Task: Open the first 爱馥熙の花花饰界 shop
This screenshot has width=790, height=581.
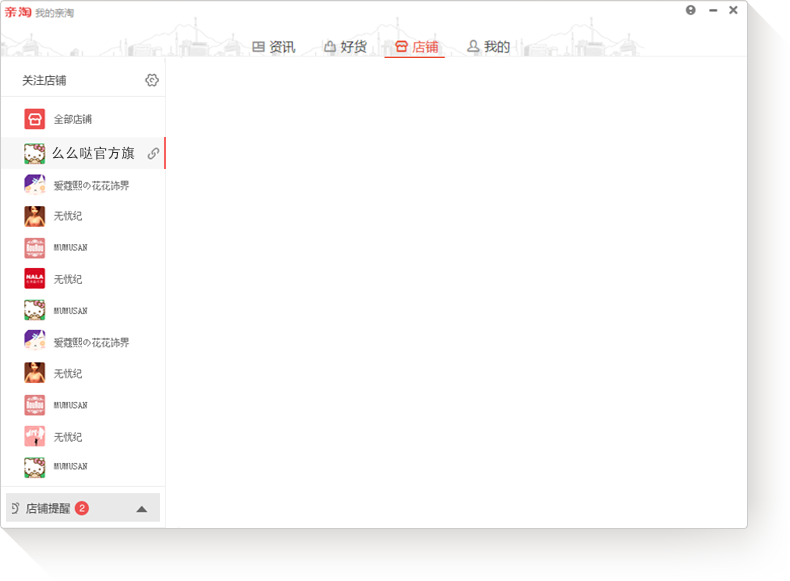Action: click(83, 185)
